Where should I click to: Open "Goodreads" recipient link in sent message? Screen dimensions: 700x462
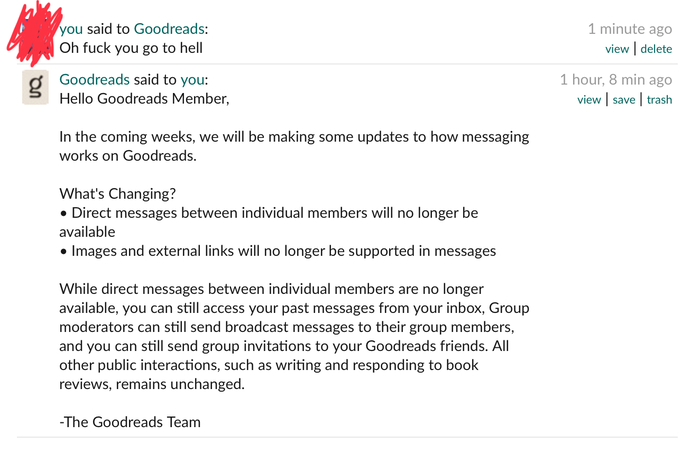coord(163,29)
